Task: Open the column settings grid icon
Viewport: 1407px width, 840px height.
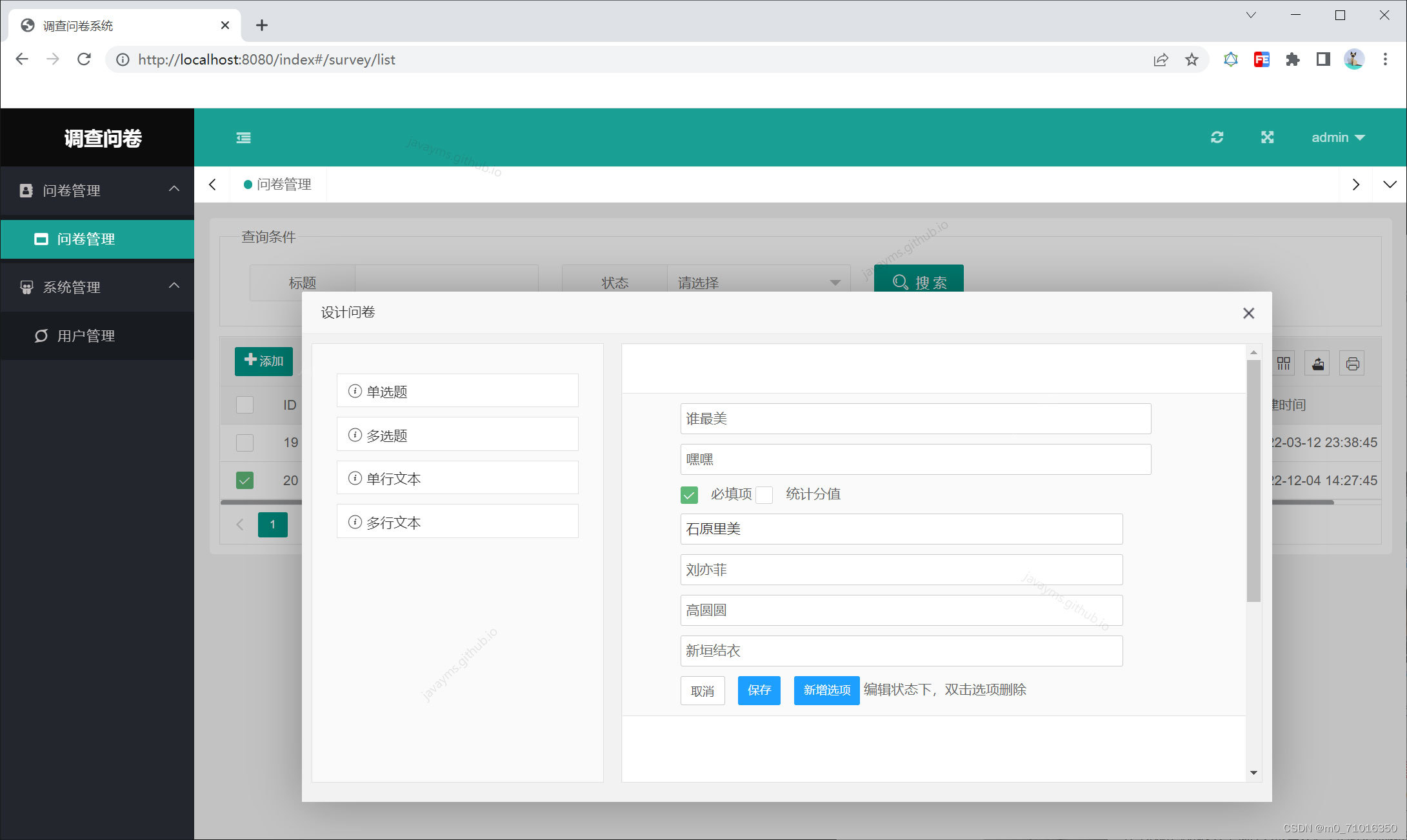Action: [1283, 363]
